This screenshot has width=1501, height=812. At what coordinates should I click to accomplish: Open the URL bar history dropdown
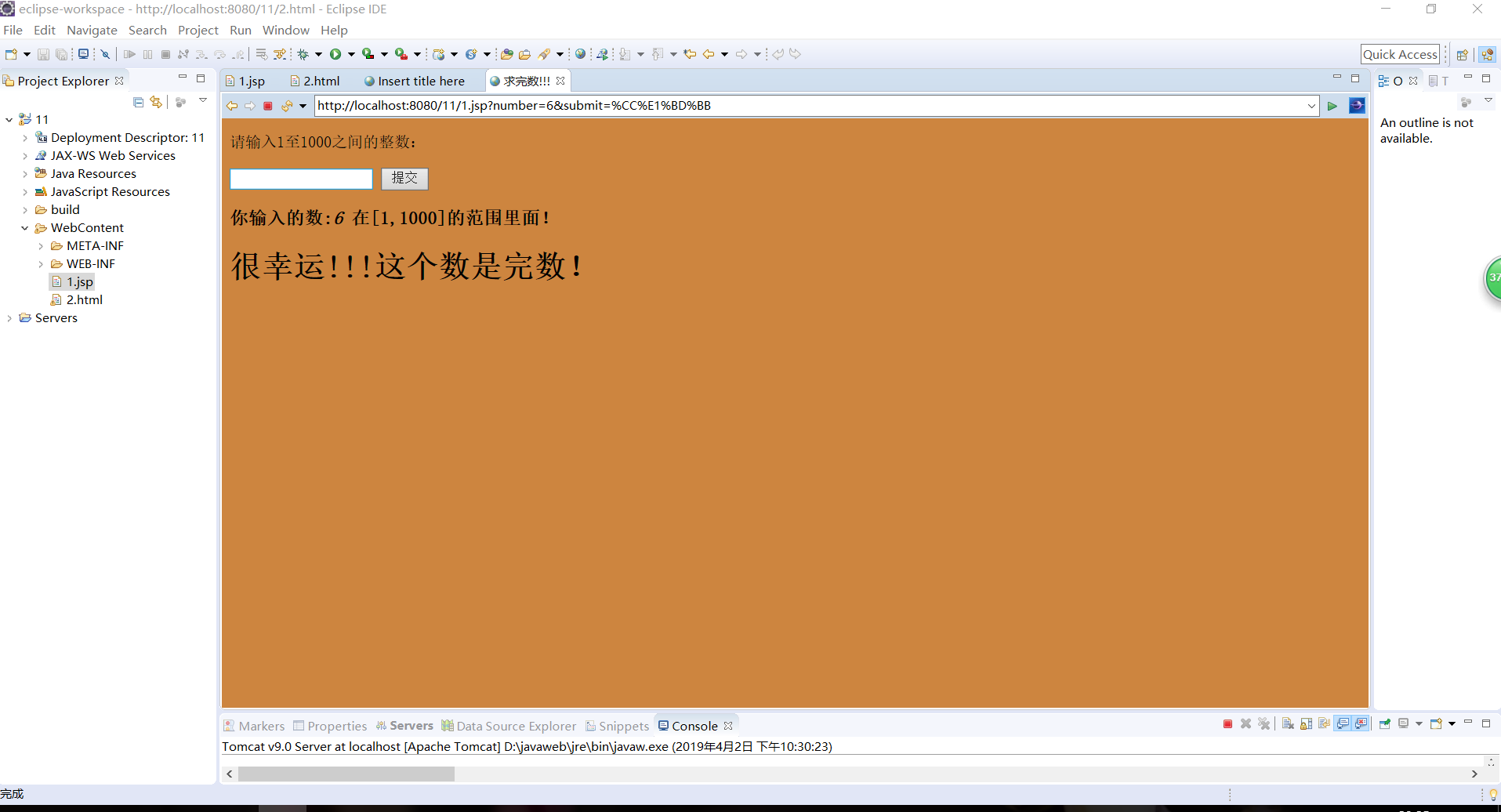pyautogui.click(x=1311, y=105)
